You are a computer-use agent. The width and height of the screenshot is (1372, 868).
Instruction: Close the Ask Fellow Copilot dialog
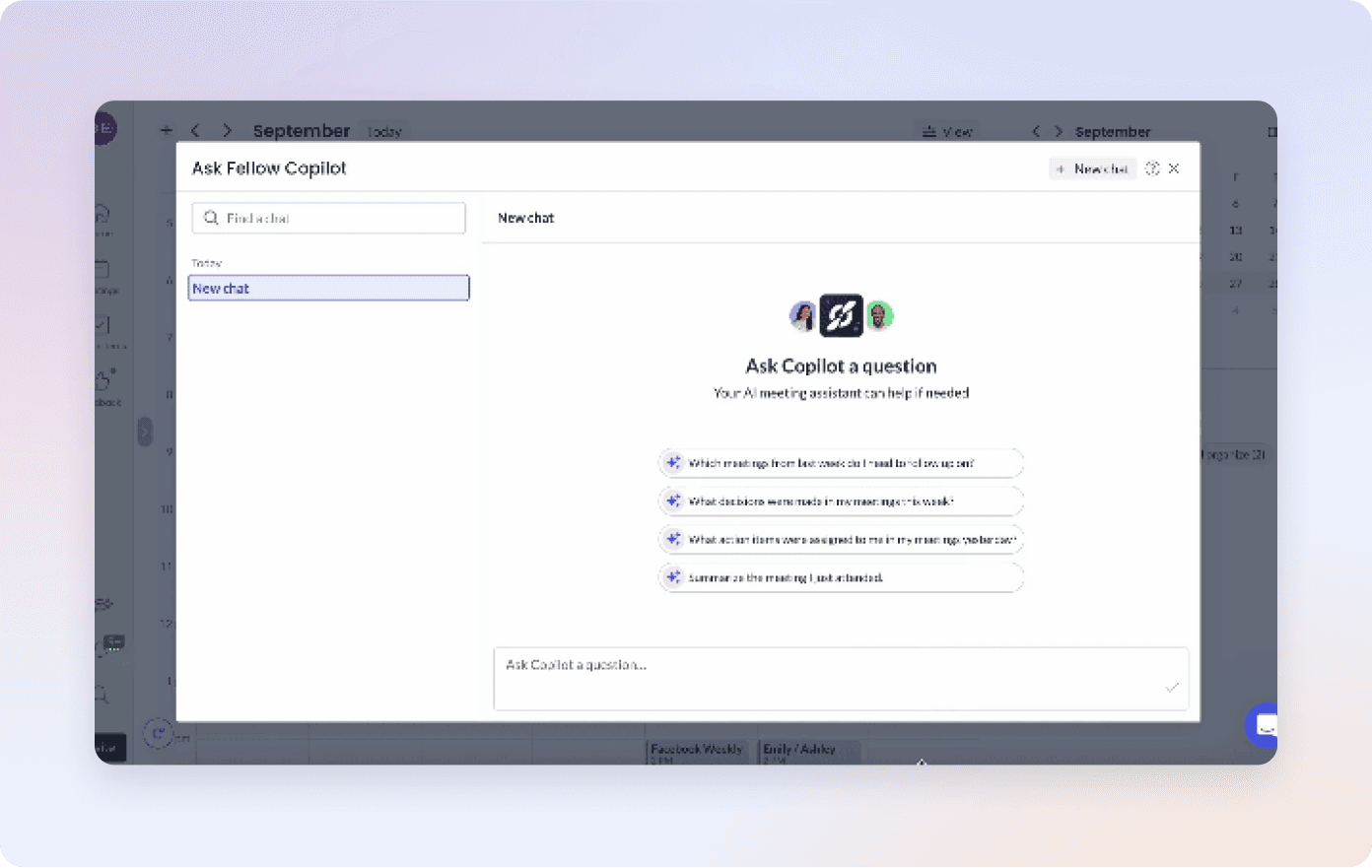pyautogui.click(x=1174, y=168)
